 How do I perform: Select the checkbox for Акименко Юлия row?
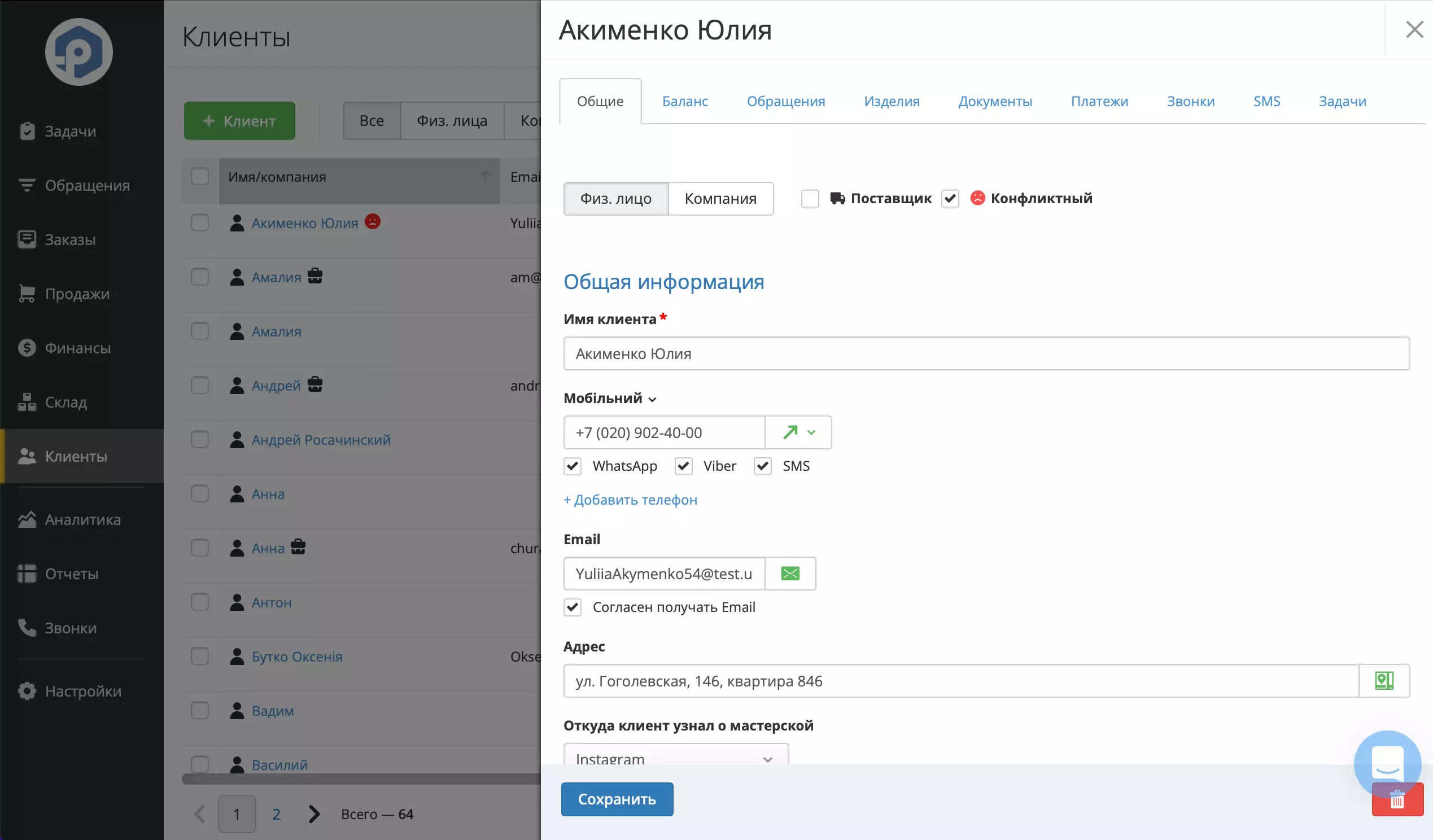pyautogui.click(x=200, y=222)
